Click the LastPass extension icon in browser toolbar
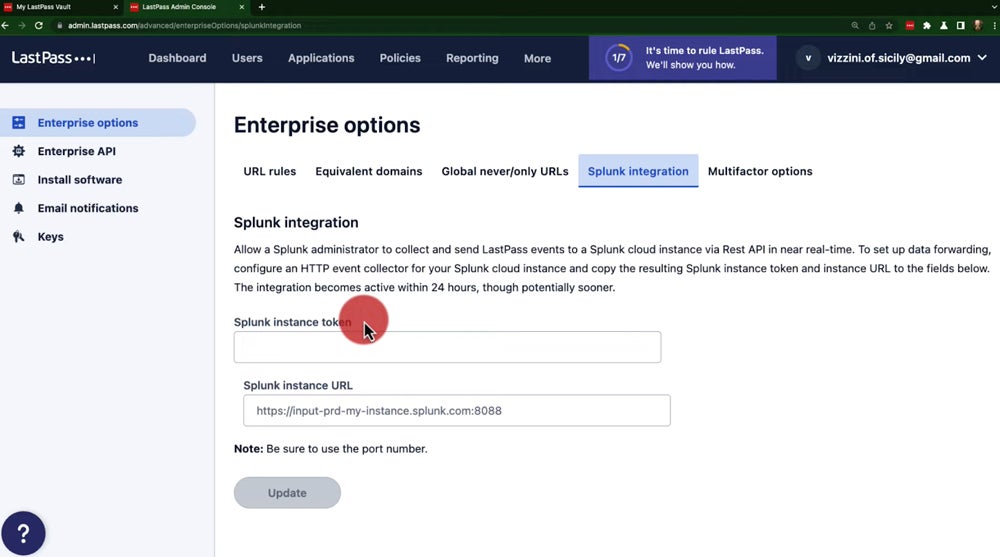1000x557 pixels. coord(910,25)
